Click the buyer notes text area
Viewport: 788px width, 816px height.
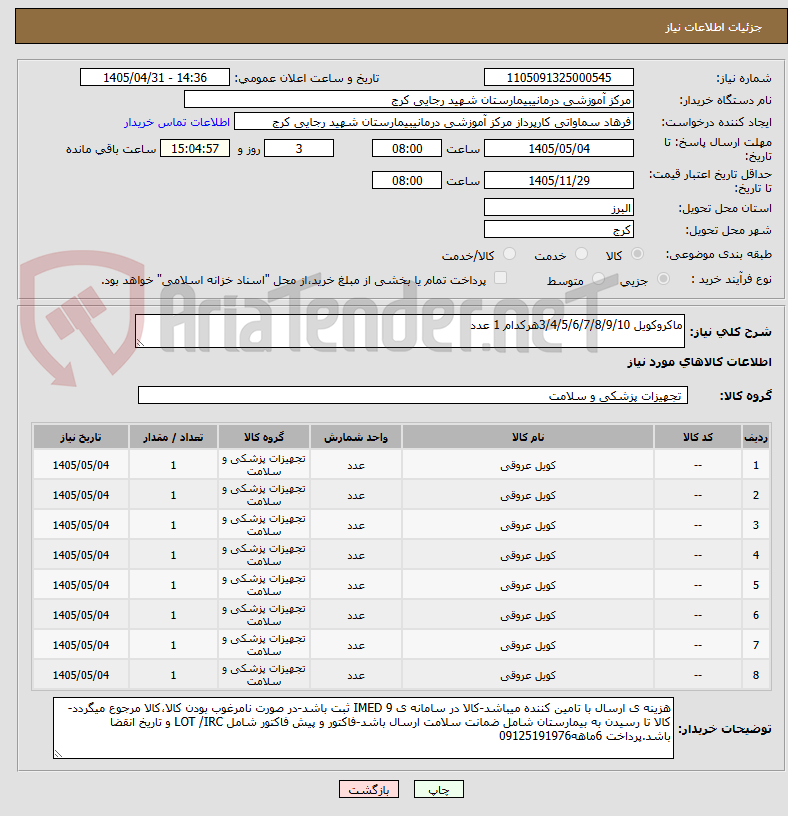(x=363, y=728)
